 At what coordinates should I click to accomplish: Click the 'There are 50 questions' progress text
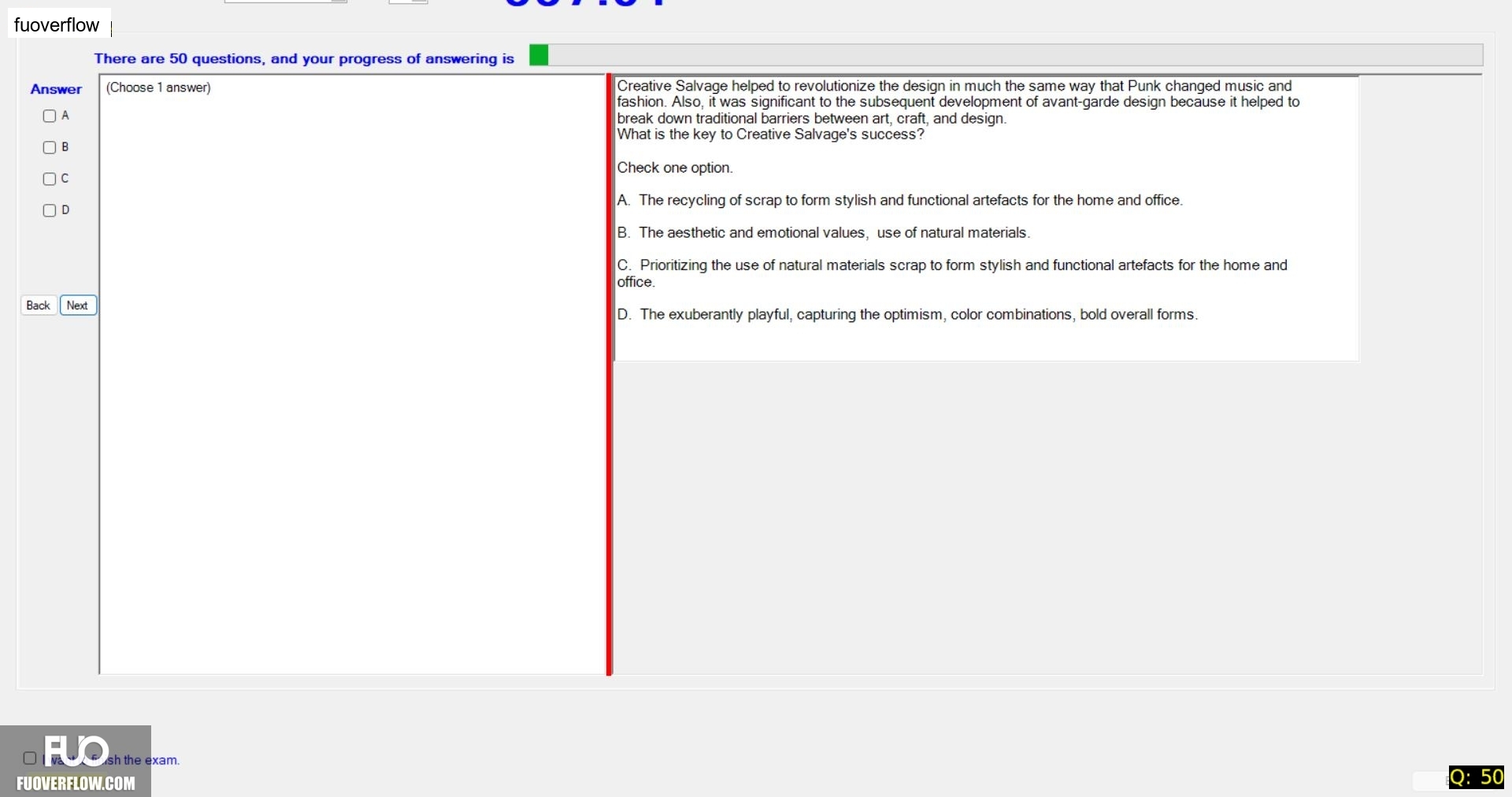point(304,58)
